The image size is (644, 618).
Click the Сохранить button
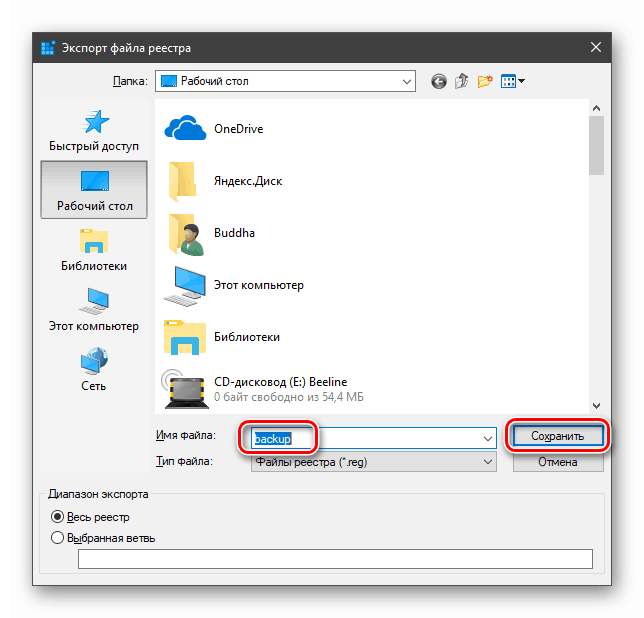point(558,436)
